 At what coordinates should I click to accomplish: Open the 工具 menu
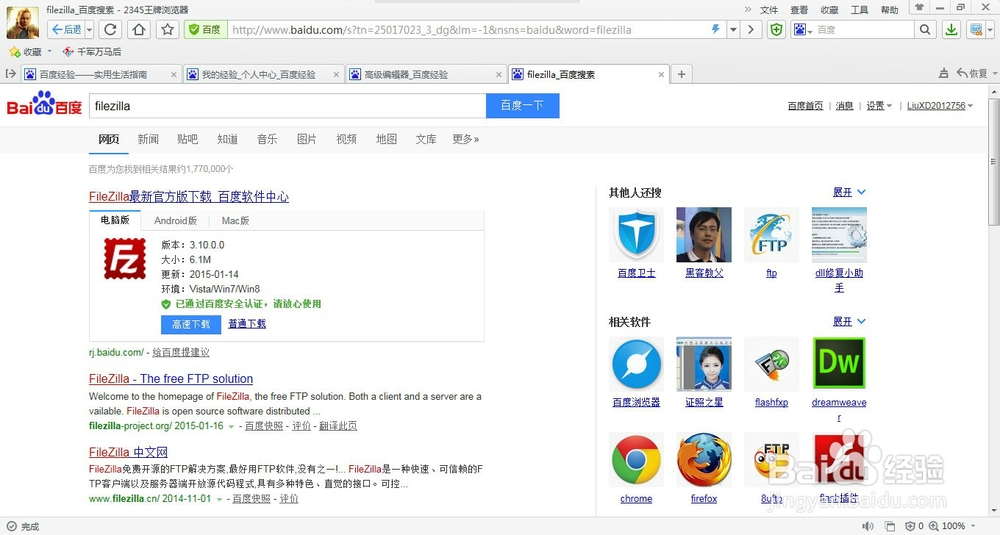(x=859, y=10)
